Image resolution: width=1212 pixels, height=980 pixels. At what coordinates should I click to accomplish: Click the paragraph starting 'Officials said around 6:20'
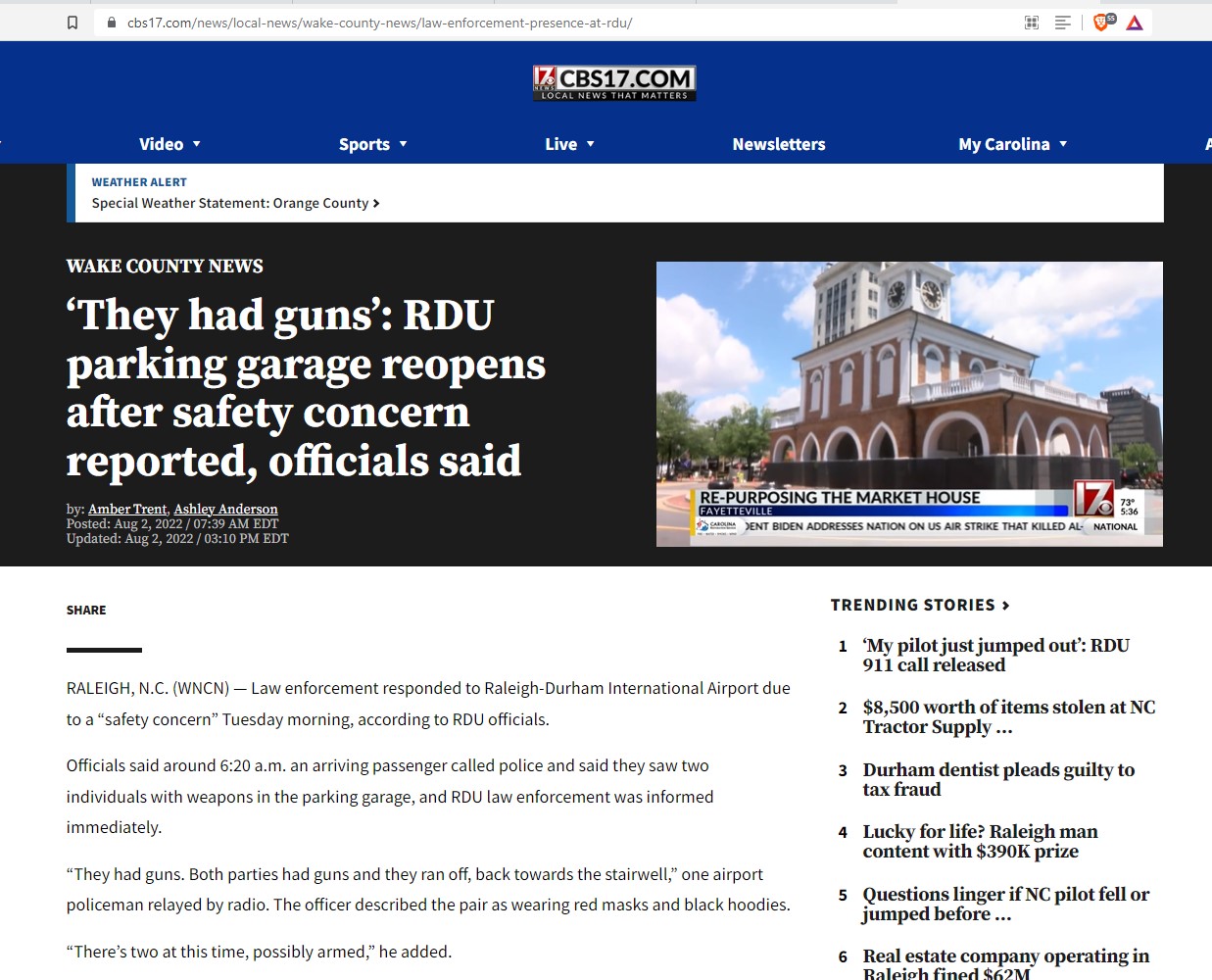[390, 797]
